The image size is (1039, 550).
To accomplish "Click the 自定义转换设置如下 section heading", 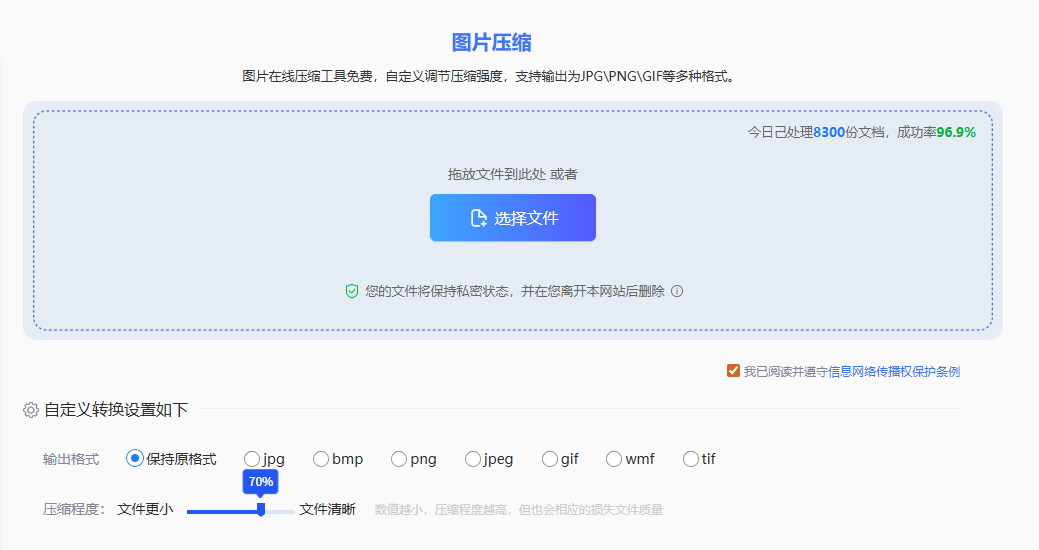I will coord(116,410).
